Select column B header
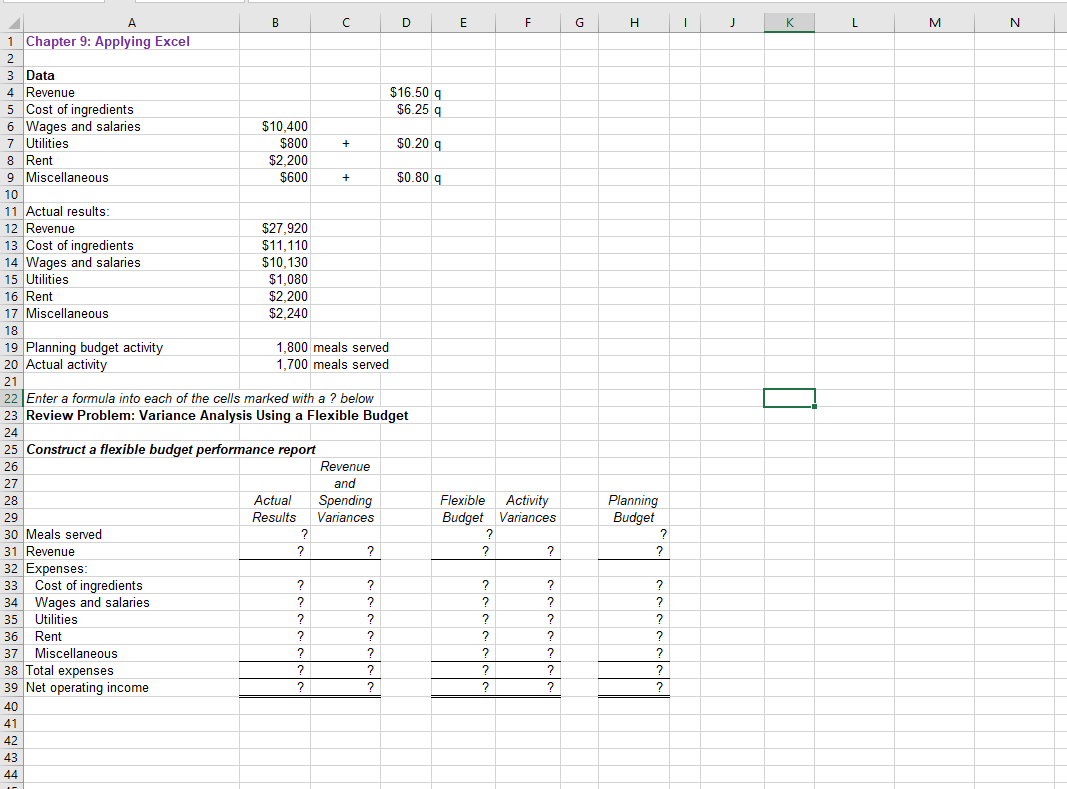Viewport: 1067px width, 789px height. click(x=275, y=22)
